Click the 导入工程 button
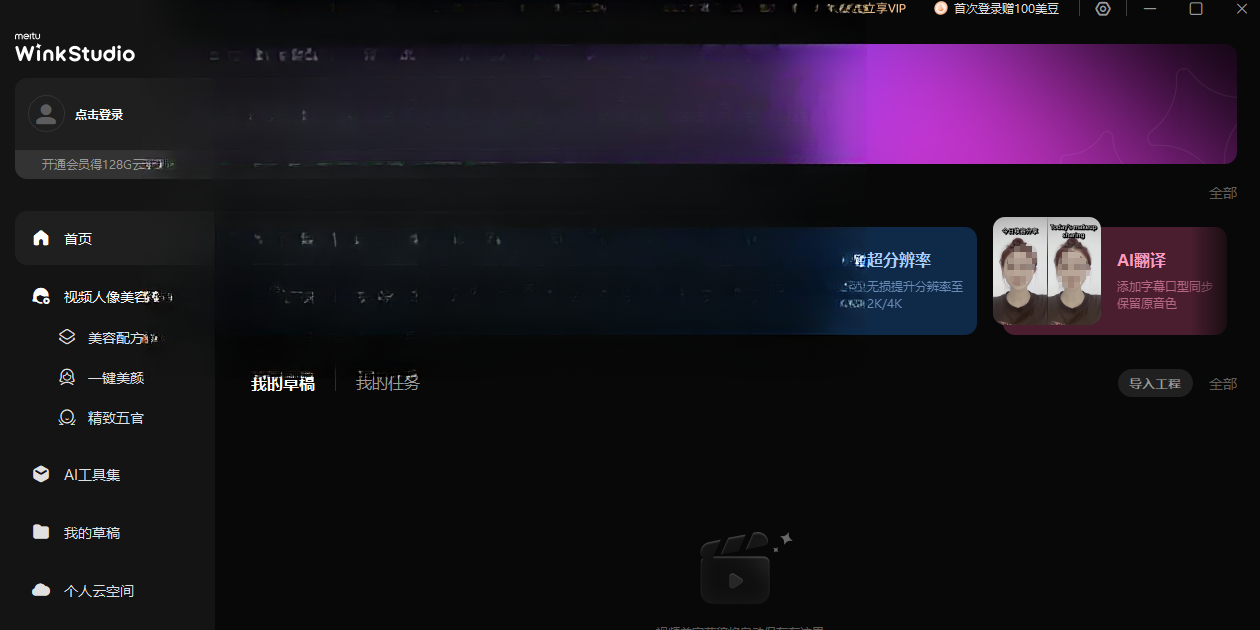 pyautogui.click(x=1155, y=383)
